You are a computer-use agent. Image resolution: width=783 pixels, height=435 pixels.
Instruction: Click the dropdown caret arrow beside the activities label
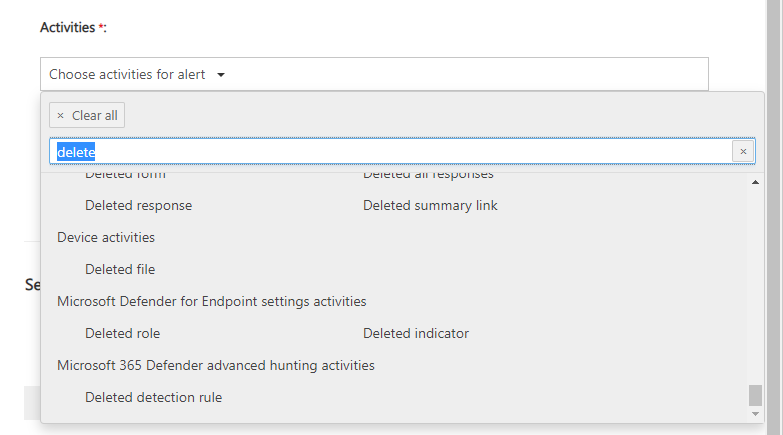[x=221, y=75]
